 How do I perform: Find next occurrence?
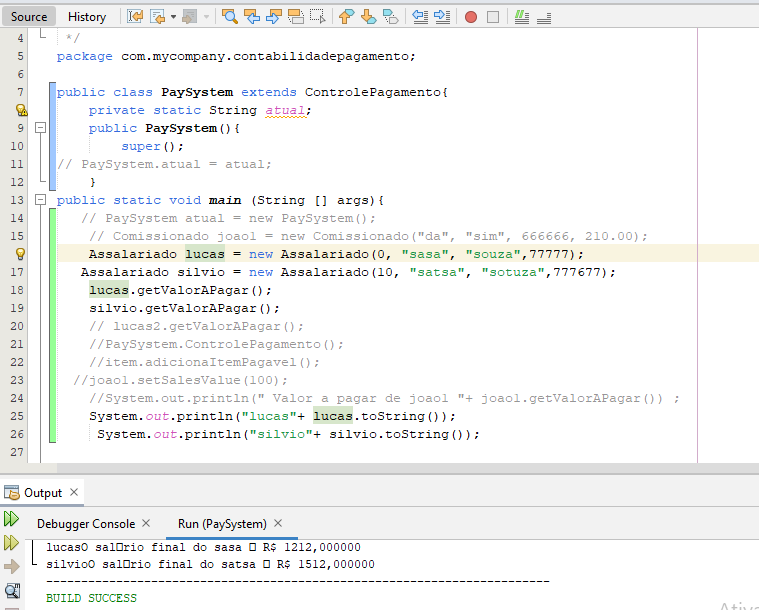[273, 17]
